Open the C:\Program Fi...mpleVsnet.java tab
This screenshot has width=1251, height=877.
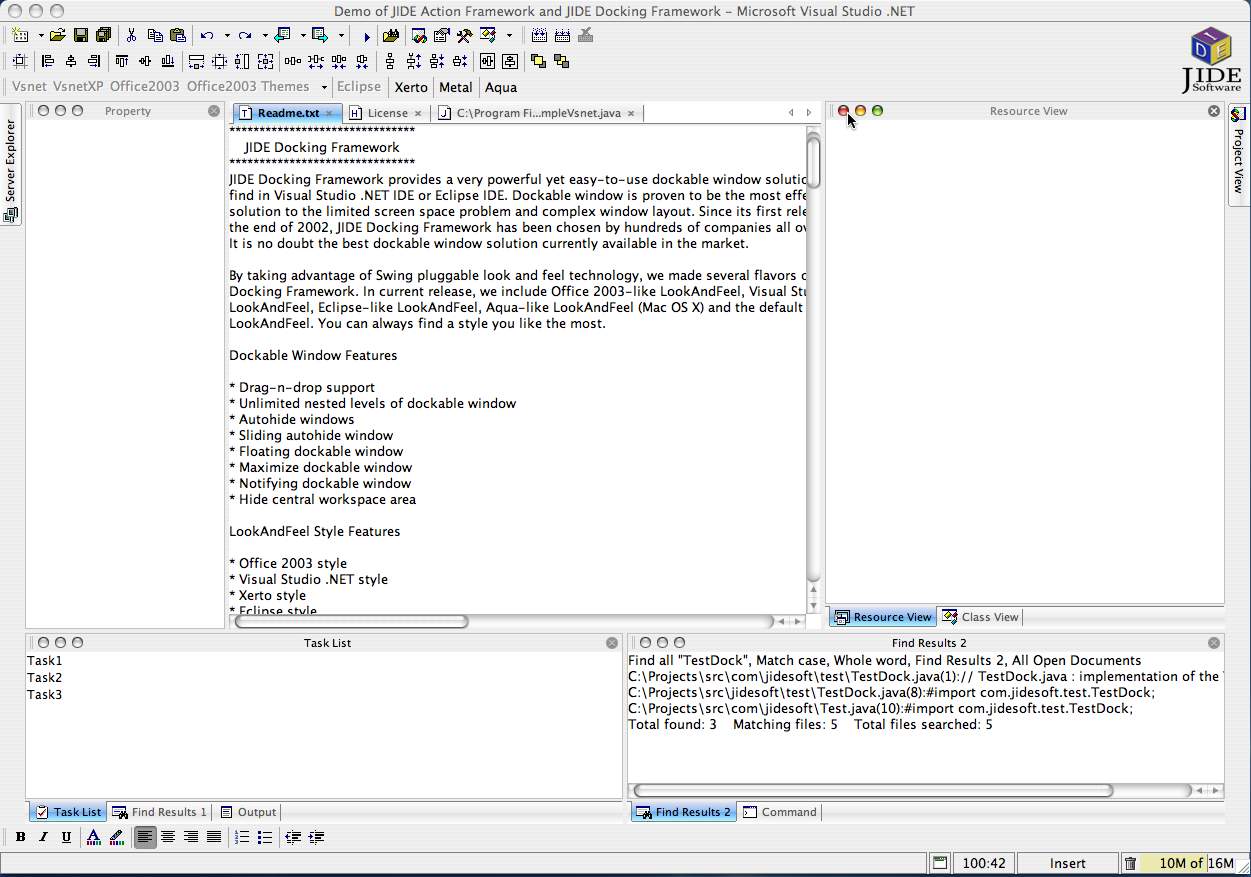tap(538, 113)
